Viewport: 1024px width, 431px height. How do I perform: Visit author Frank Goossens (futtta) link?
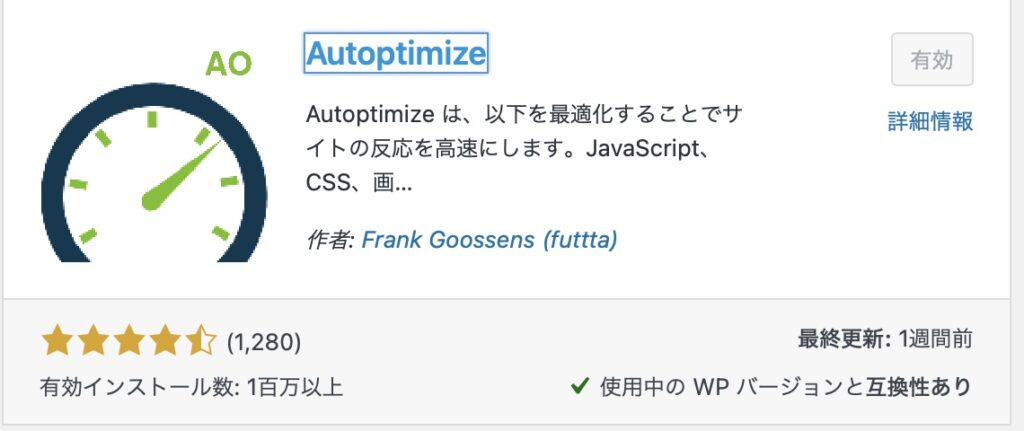489,240
